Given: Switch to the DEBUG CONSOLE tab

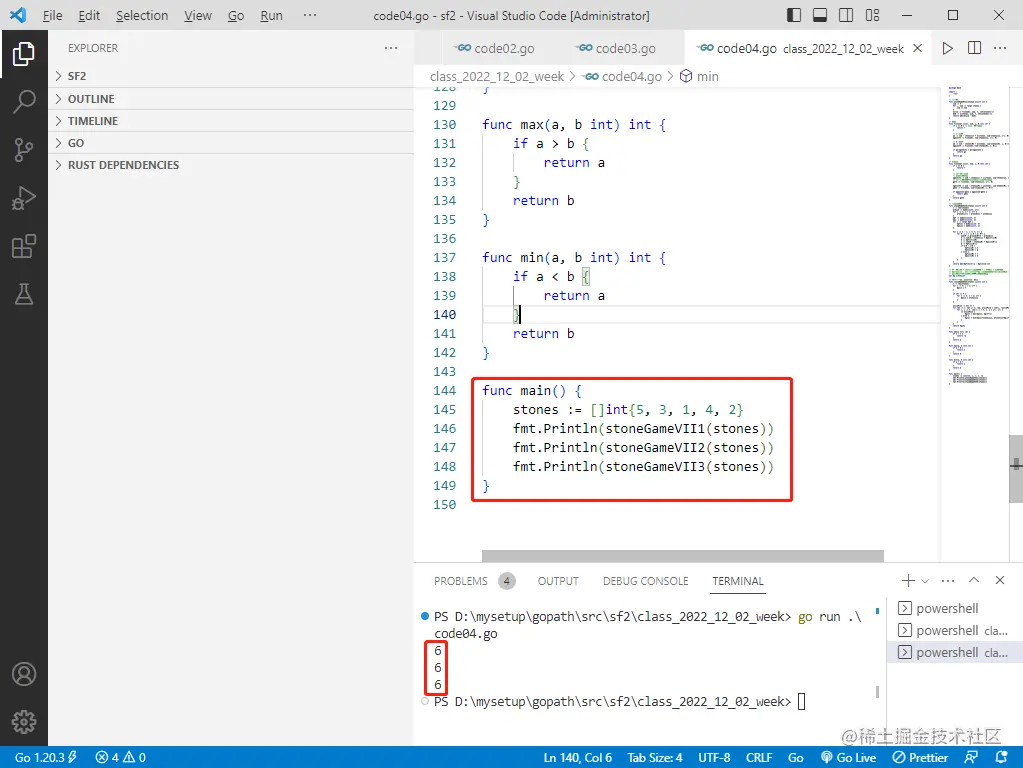Looking at the screenshot, I should pyautogui.click(x=645, y=581).
